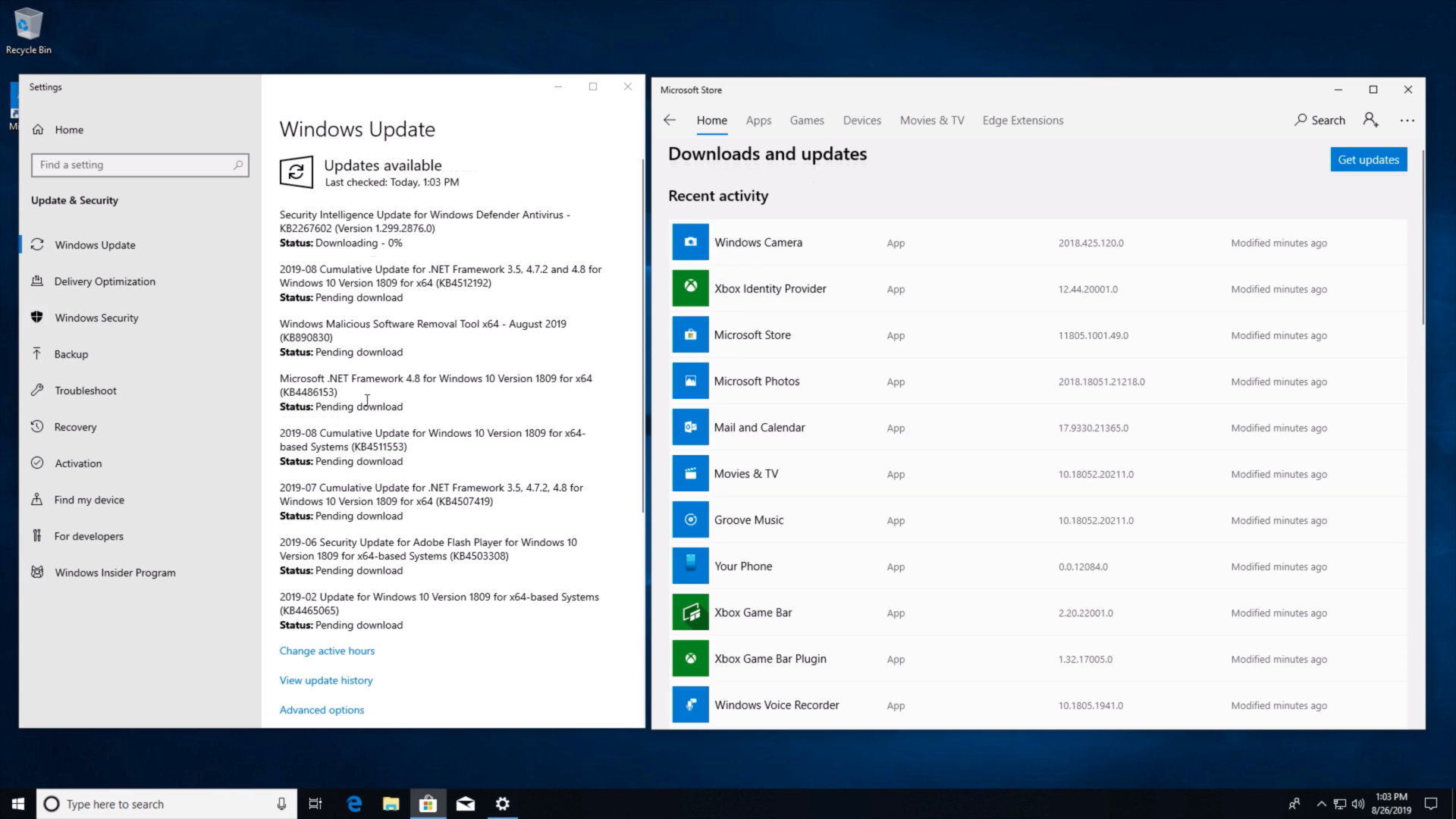Open the Store account sign-in icon
This screenshot has width=1456, height=819.
(1370, 120)
